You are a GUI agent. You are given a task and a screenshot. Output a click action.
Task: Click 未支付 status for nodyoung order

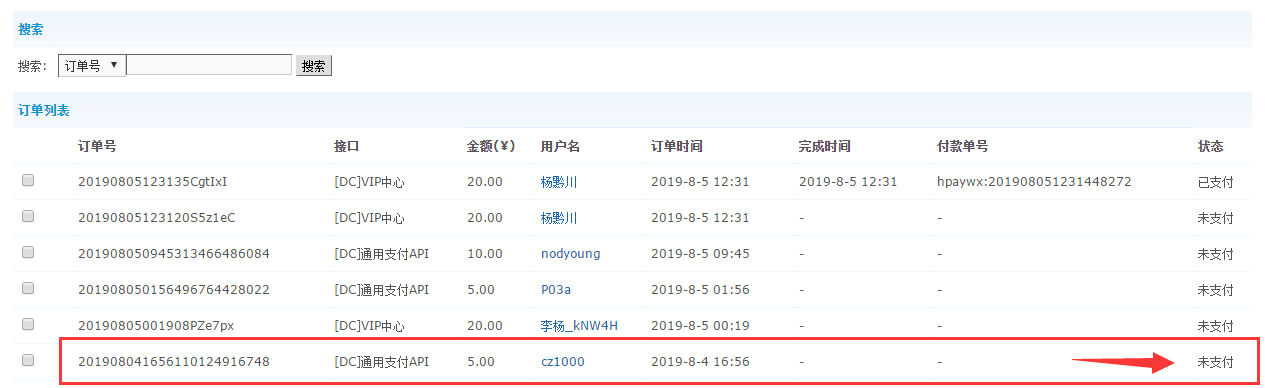(x=1216, y=254)
